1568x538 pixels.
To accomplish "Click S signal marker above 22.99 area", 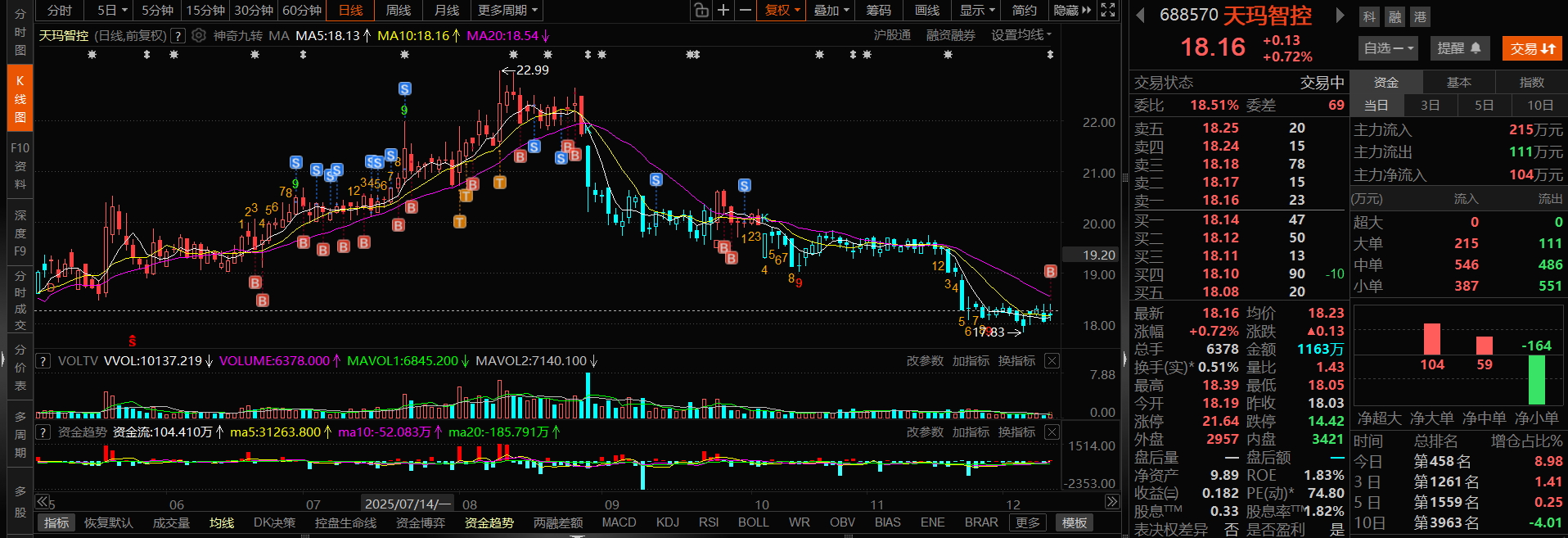I will pyautogui.click(x=404, y=88).
